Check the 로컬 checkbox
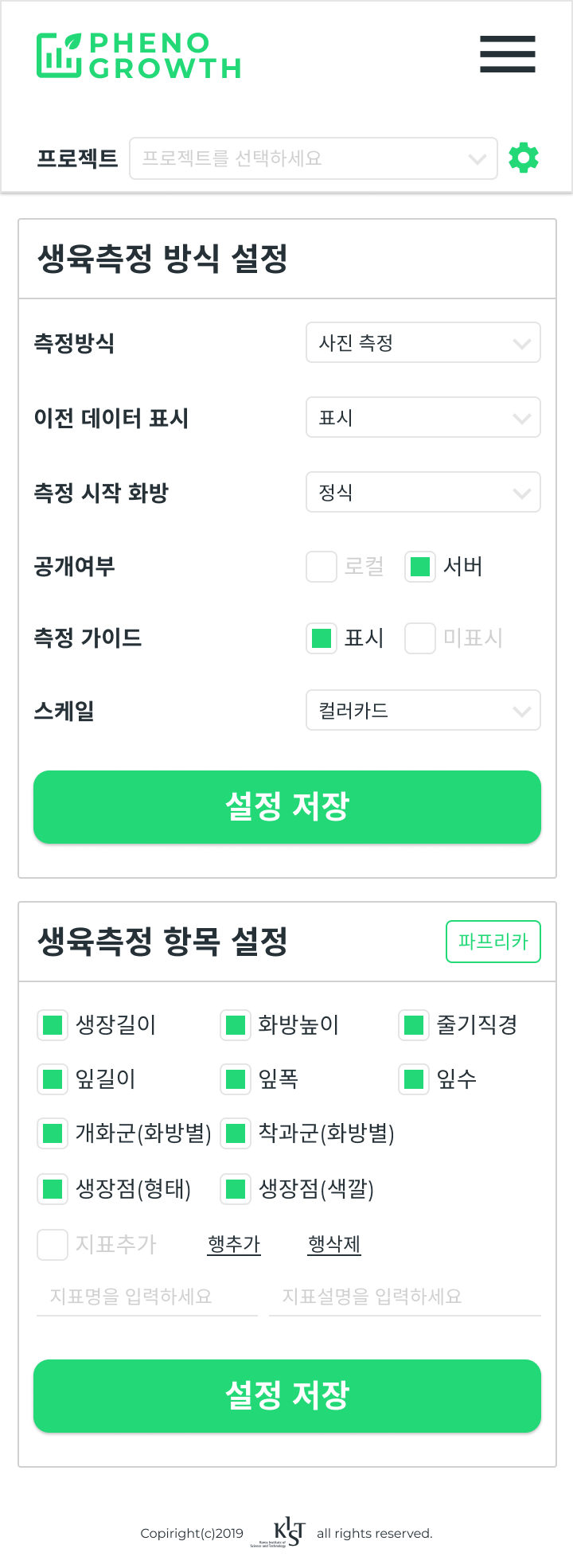This screenshot has height=1568, width=573. click(x=322, y=567)
